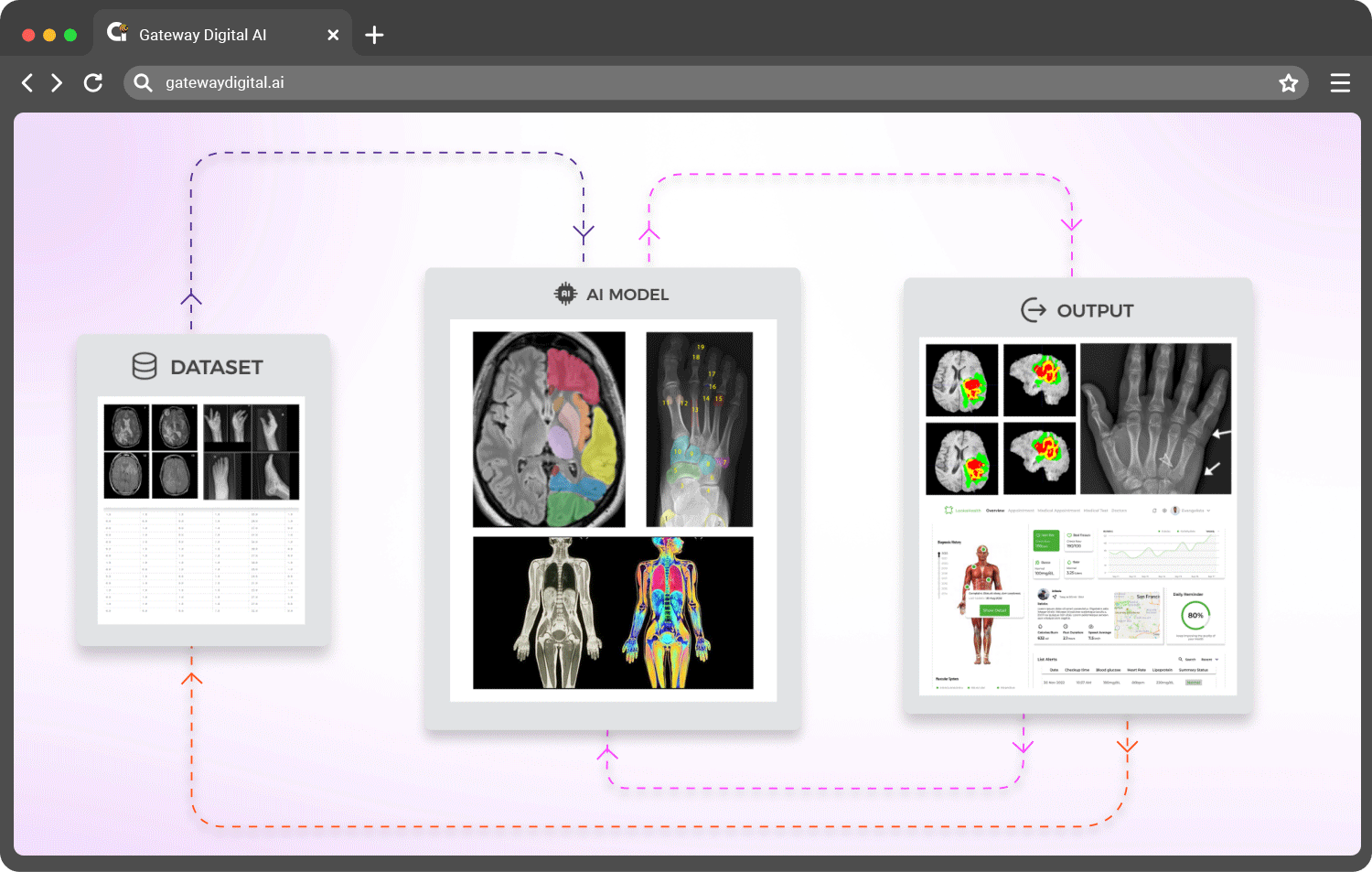1372x872 pixels.
Task: Click the segmented brain MRI in AI MODEL
Action: click(x=549, y=429)
